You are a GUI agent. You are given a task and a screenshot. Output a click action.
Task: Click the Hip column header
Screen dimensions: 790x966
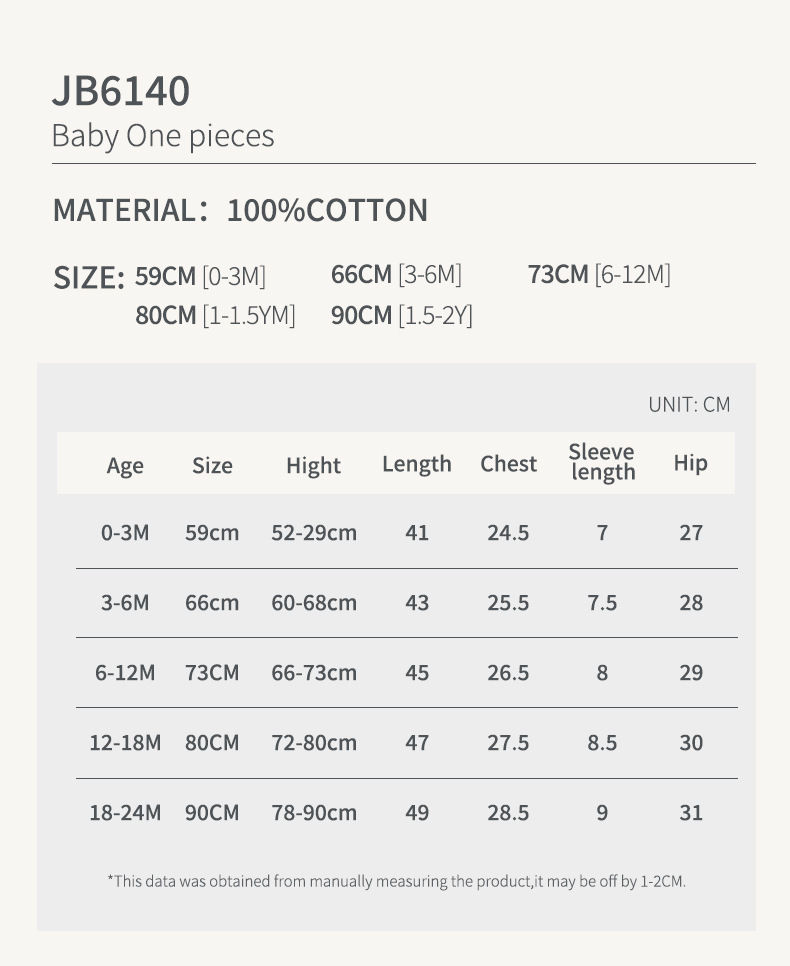tap(691, 463)
